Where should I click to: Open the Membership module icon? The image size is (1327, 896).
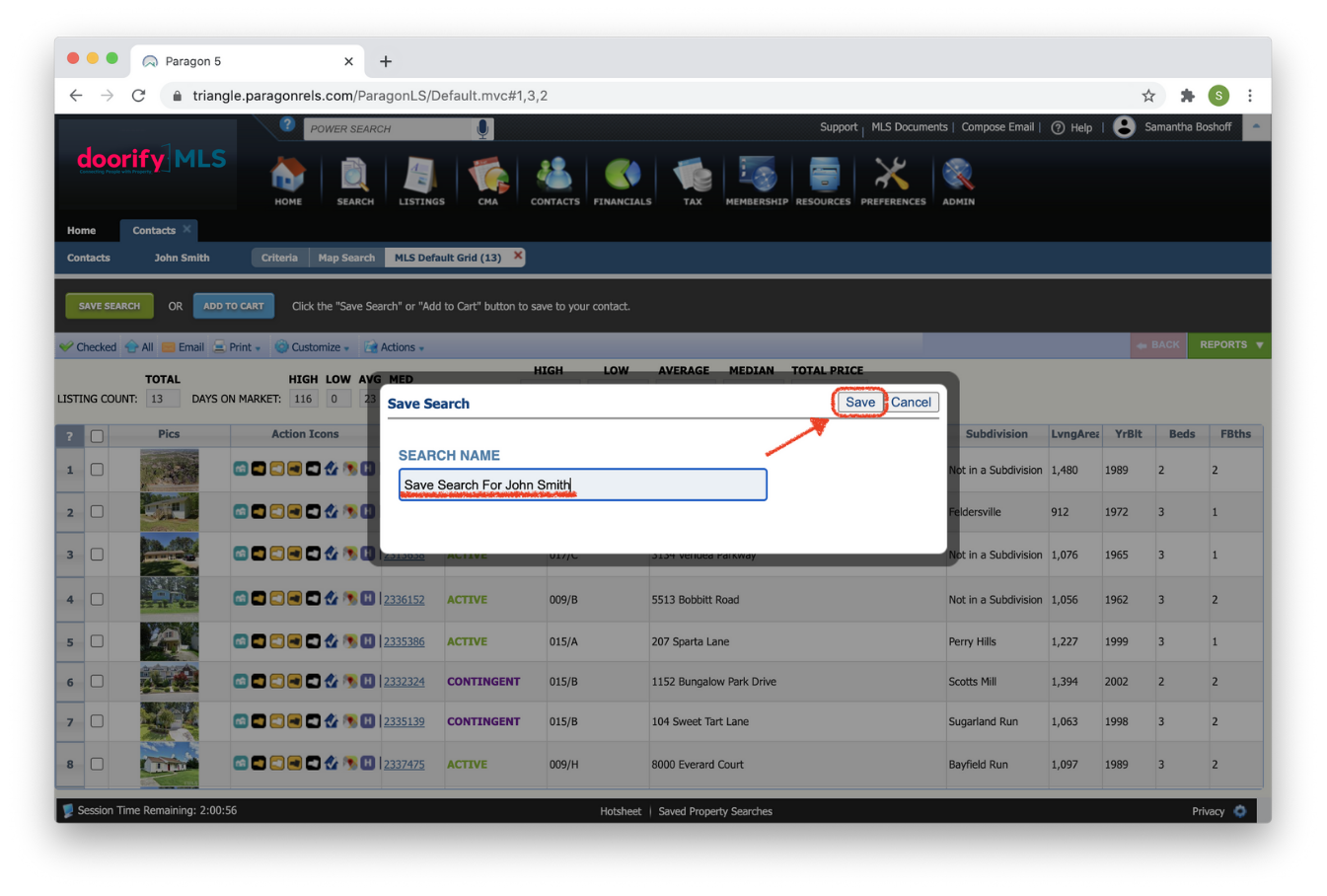(x=757, y=181)
